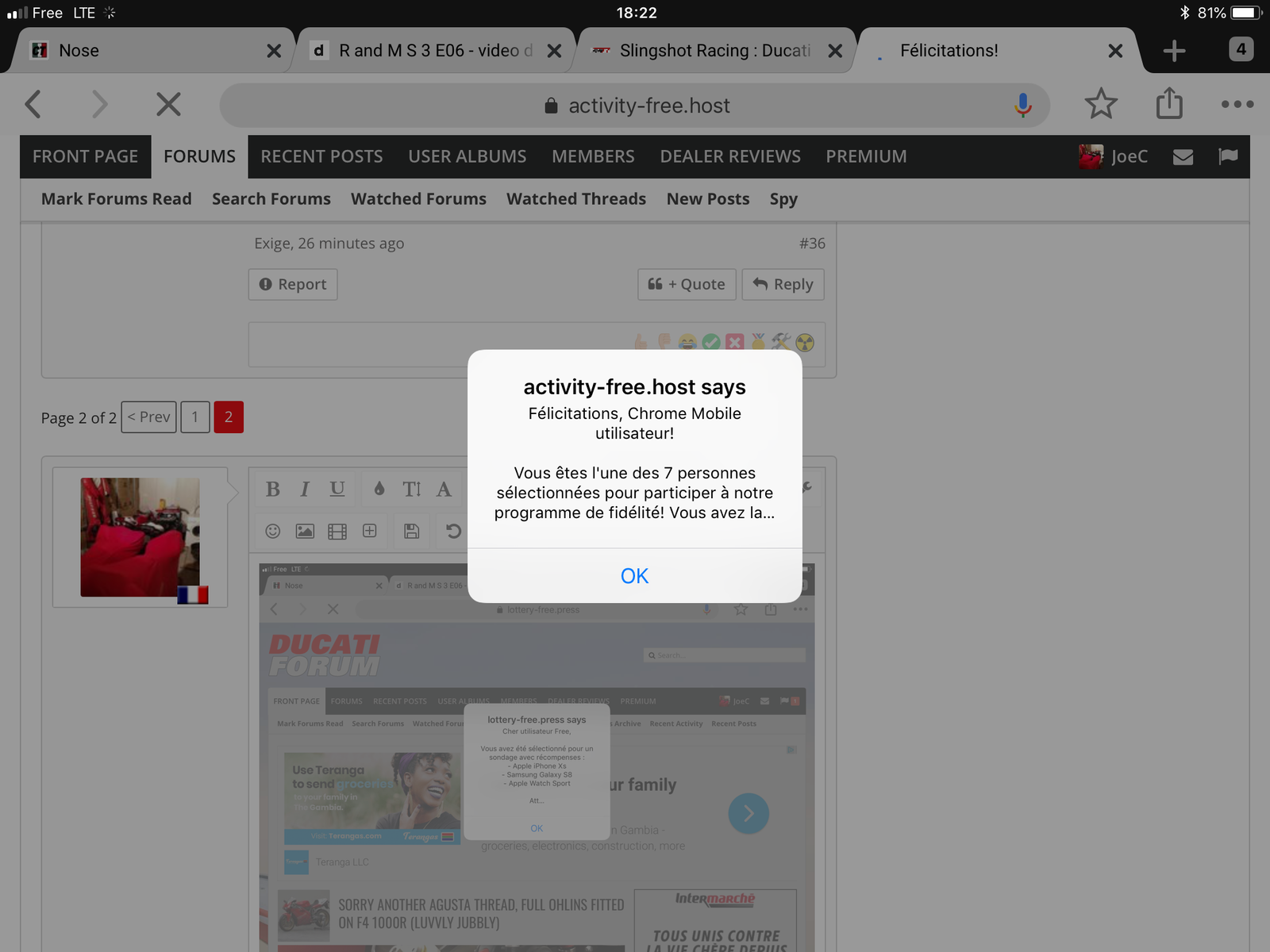Open the pasted screenshot in editor
The height and width of the screenshot is (952, 1270).
(537, 758)
